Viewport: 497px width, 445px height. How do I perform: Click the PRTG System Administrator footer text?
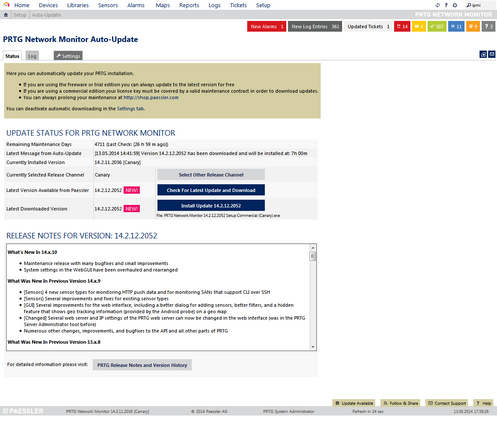tap(289, 411)
